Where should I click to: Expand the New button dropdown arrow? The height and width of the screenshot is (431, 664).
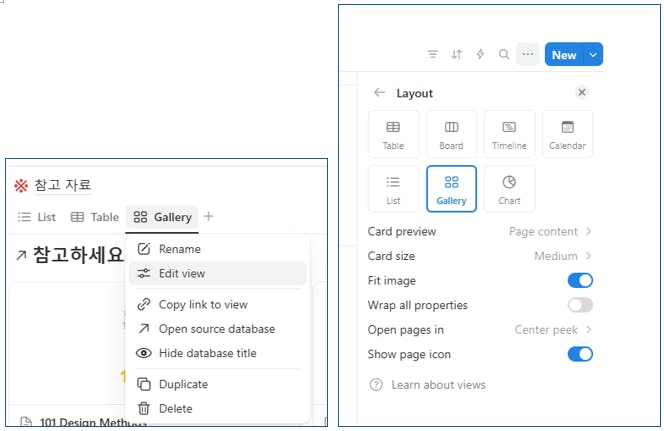(595, 55)
